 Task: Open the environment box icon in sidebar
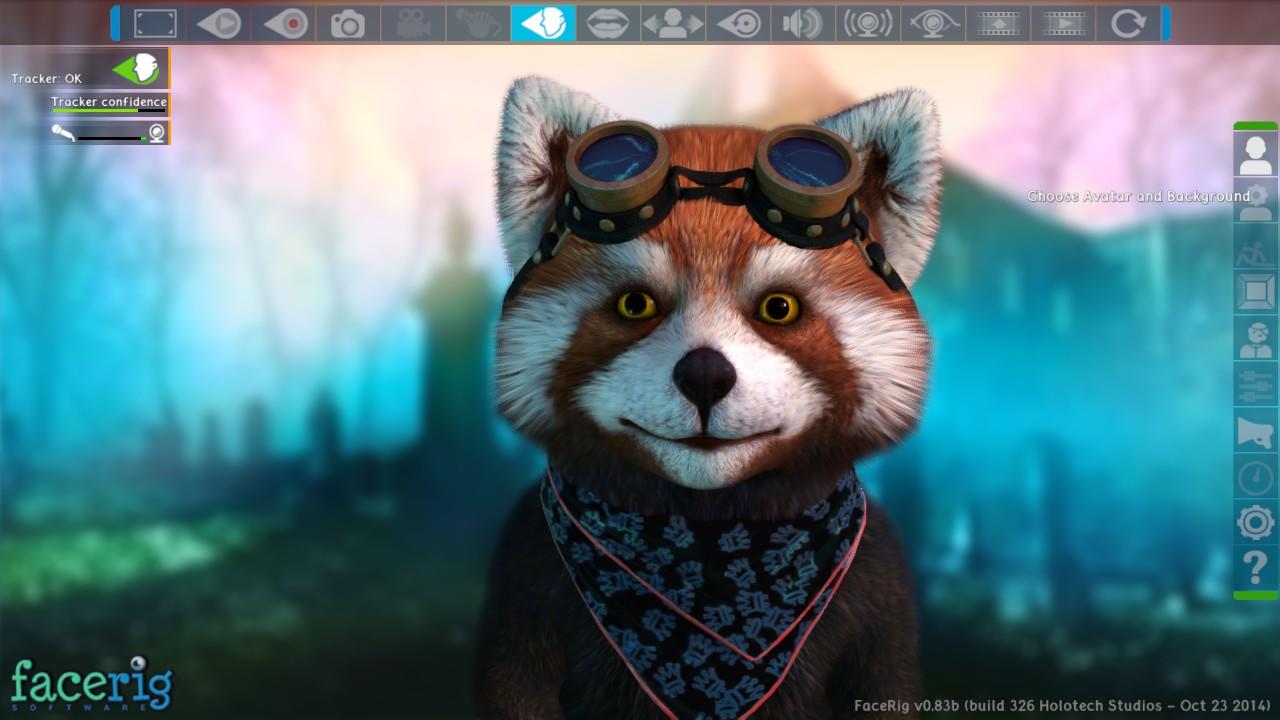pos(1255,293)
